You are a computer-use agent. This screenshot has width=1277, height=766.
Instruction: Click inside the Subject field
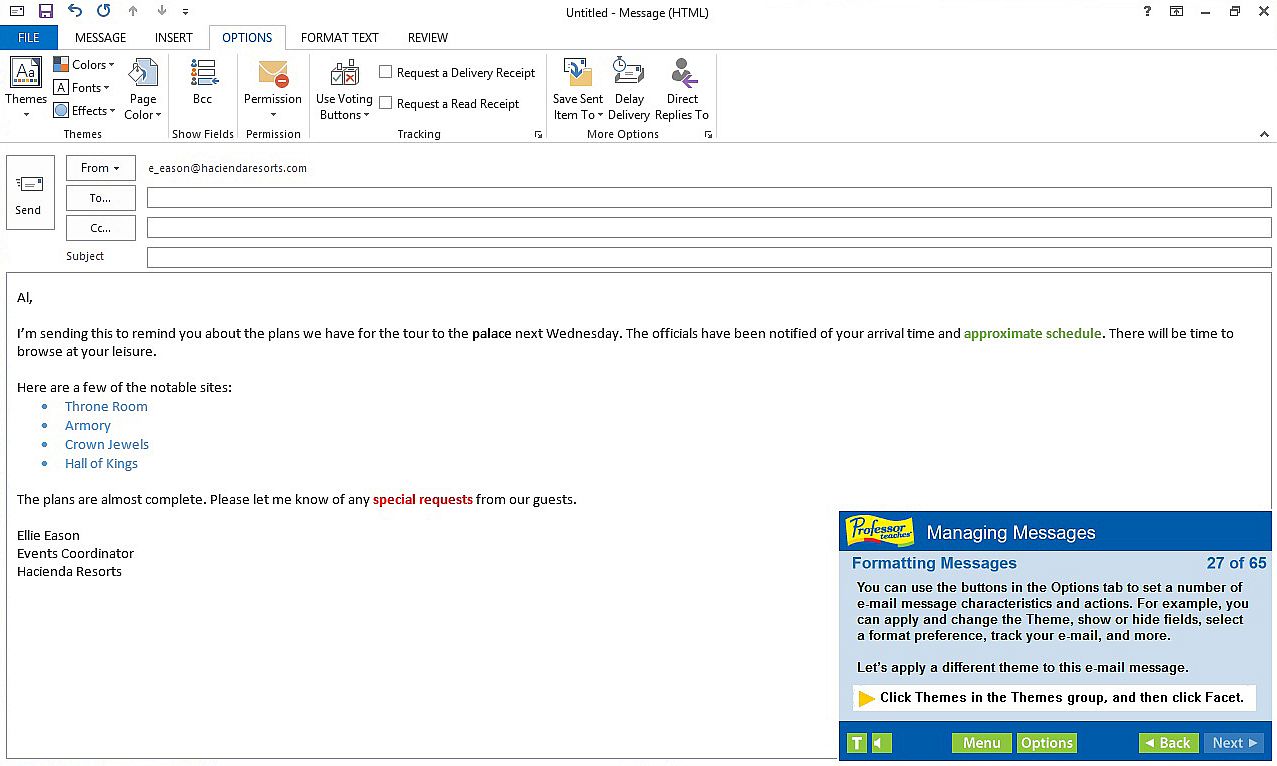[709, 258]
